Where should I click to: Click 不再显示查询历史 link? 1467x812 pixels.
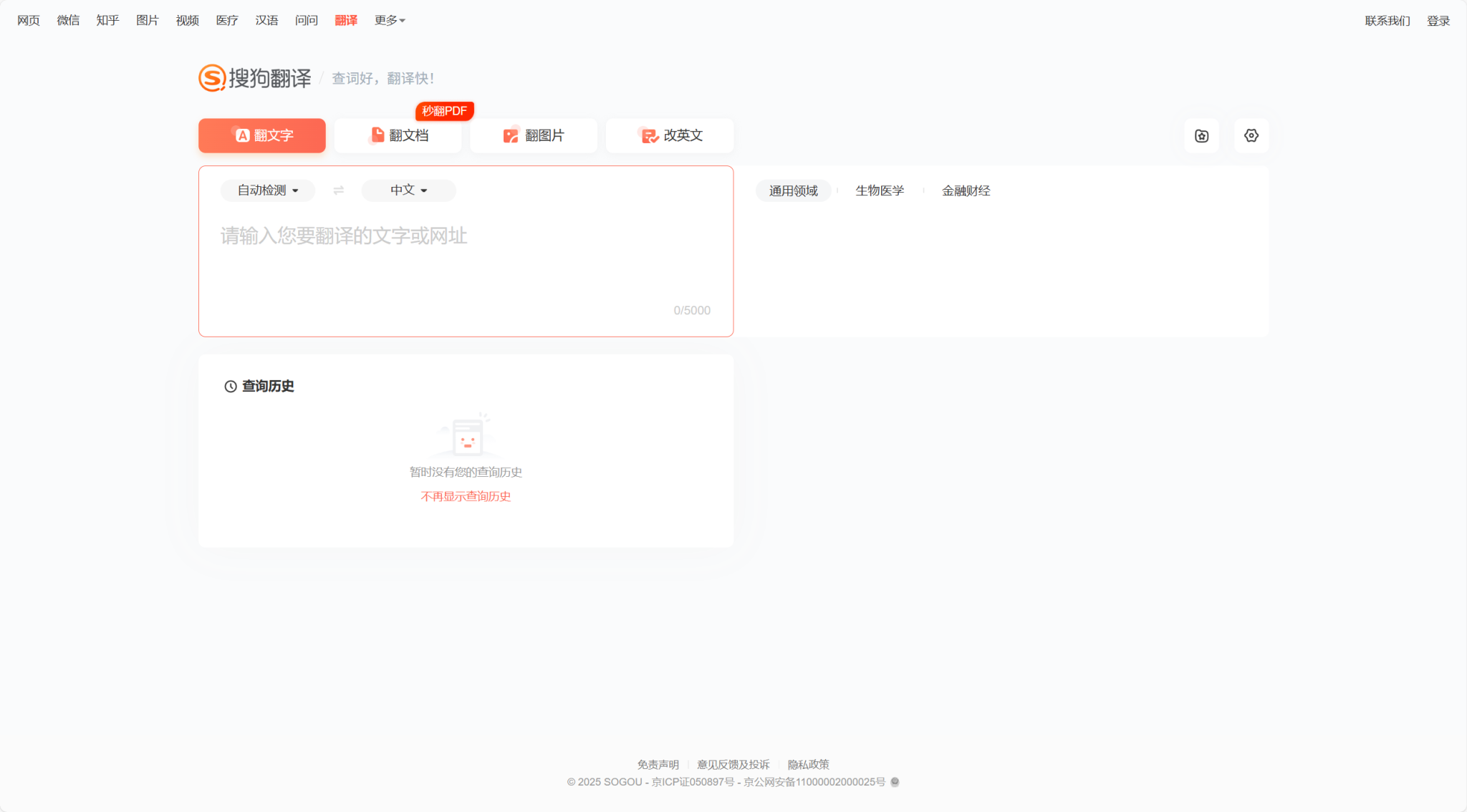point(466,496)
